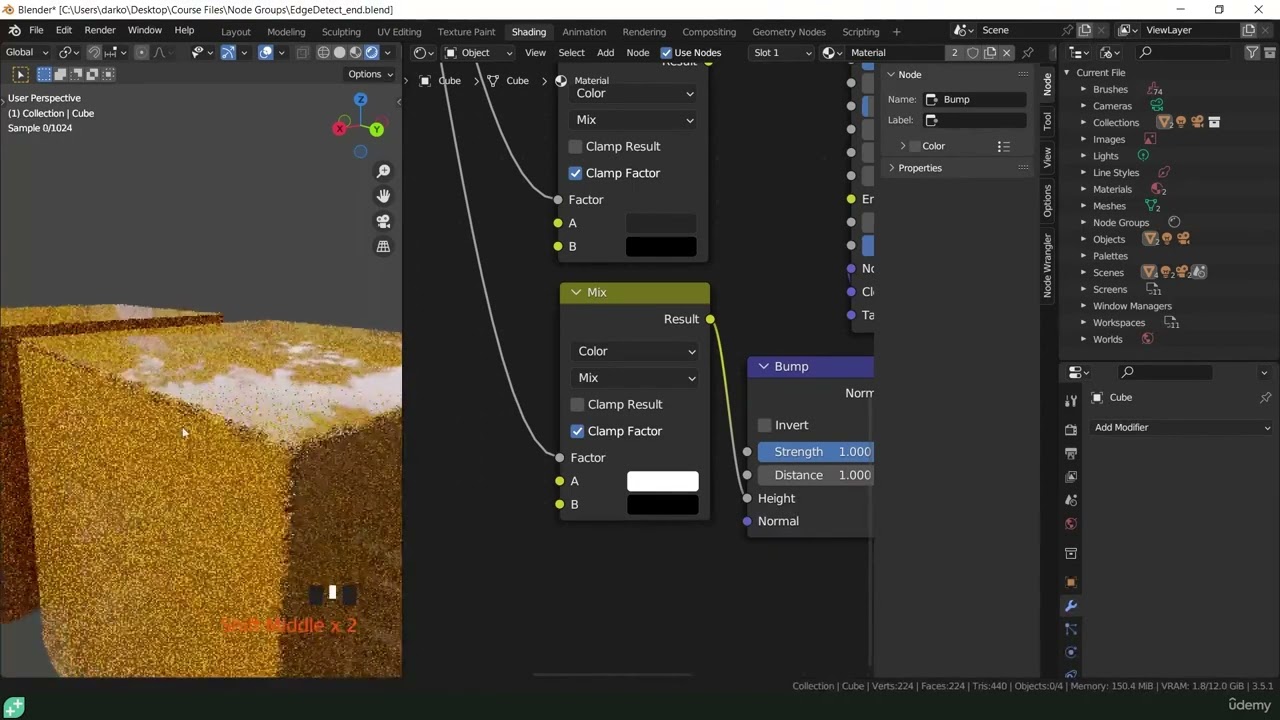Screen dimensions: 1280x720
Task: Open the viewport zoom gizmo
Action: click(x=383, y=172)
